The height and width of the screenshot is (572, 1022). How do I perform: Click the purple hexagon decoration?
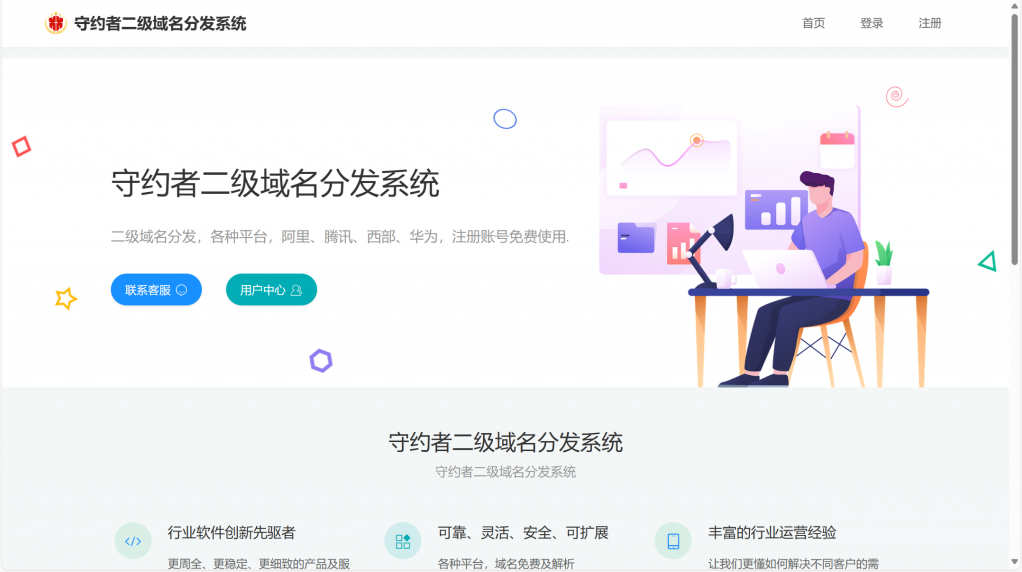[321, 360]
